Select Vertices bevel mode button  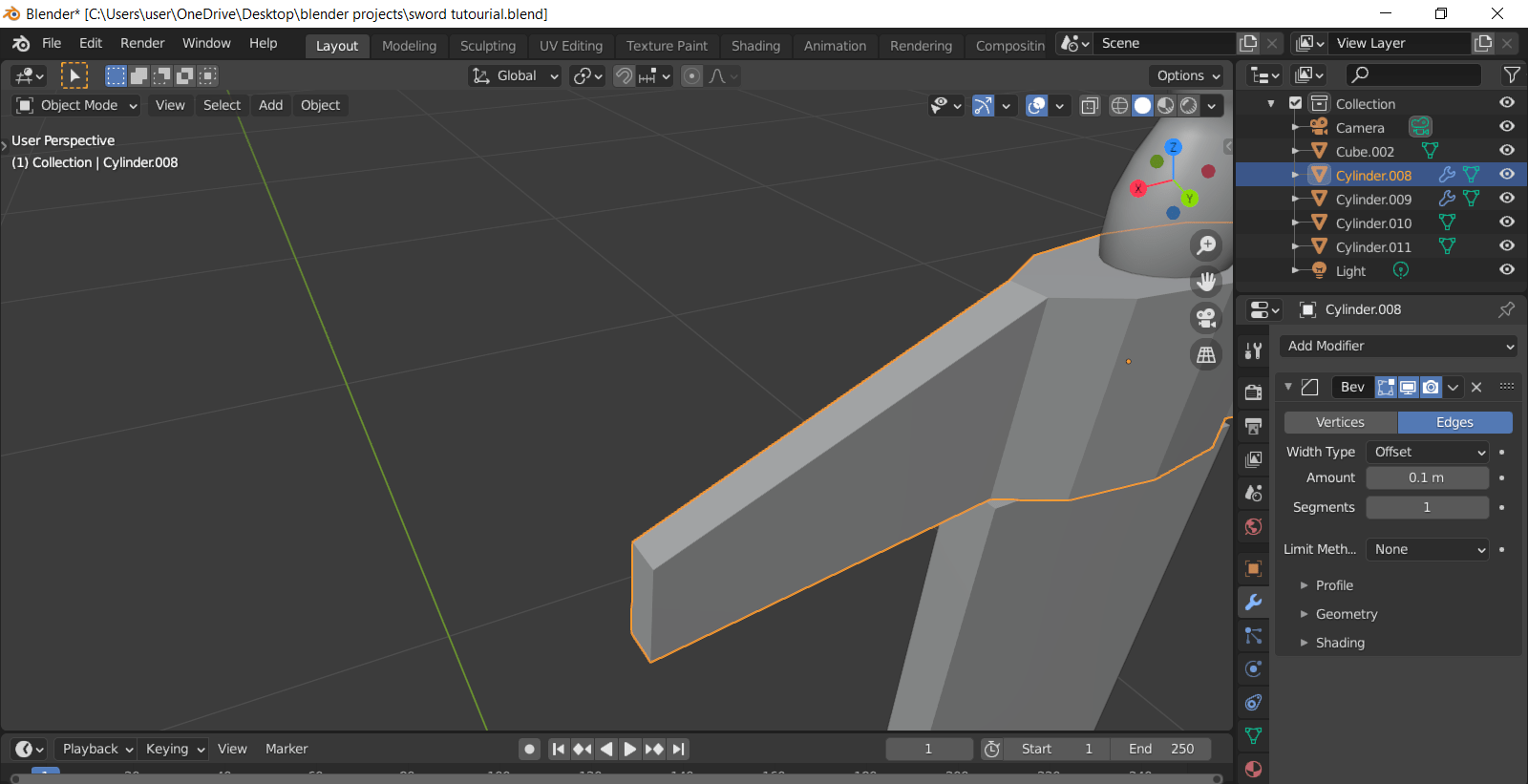point(1340,422)
